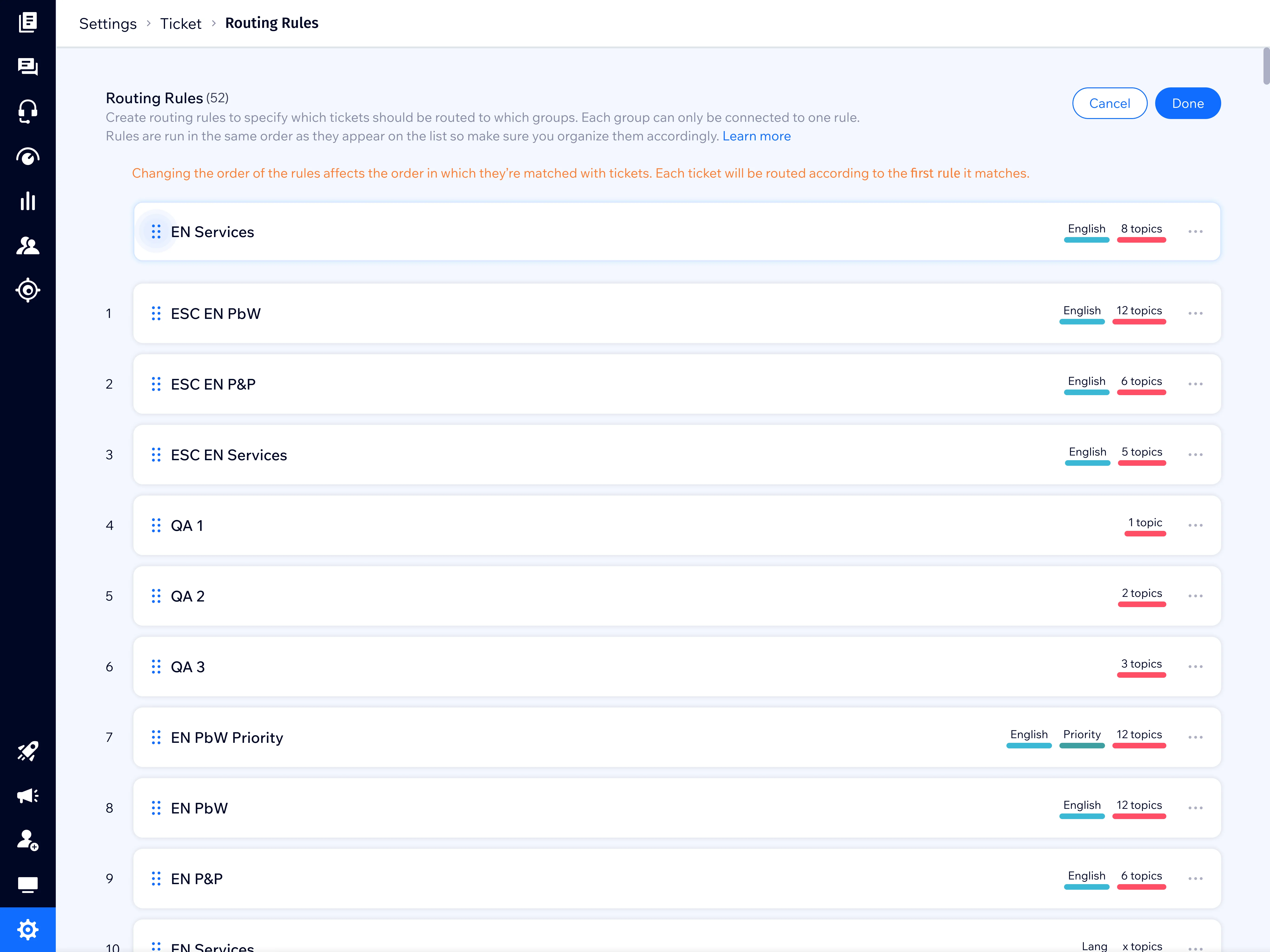The image size is (1270, 952).
Task: Click the English tag on ESC EN PbW
Action: point(1082,314)
